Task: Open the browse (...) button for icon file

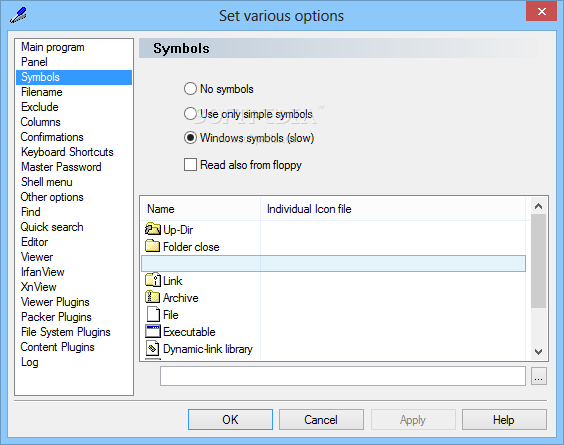Action: 538,376
